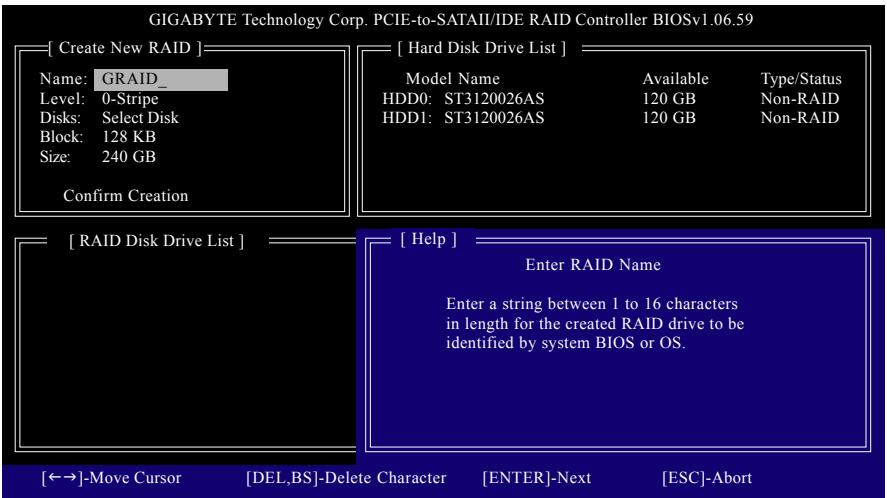This screenshot has height=498, width=887.
Task: Select the RAID Name input field GRAID_
Action: pyautogui.click(x=161, y=80)
